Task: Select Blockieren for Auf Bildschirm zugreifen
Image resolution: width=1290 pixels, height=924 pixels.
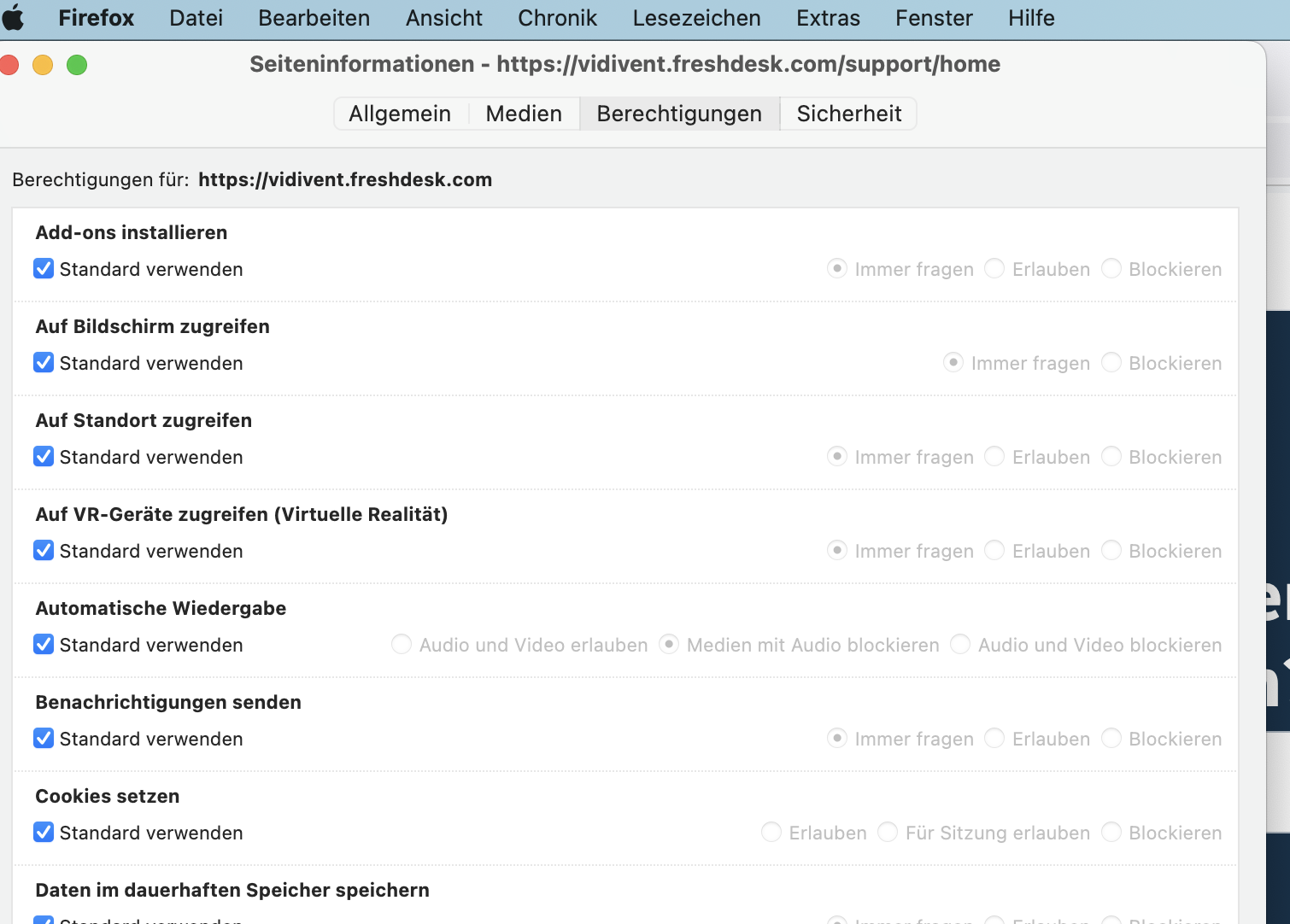Action: coord(1111,363)
